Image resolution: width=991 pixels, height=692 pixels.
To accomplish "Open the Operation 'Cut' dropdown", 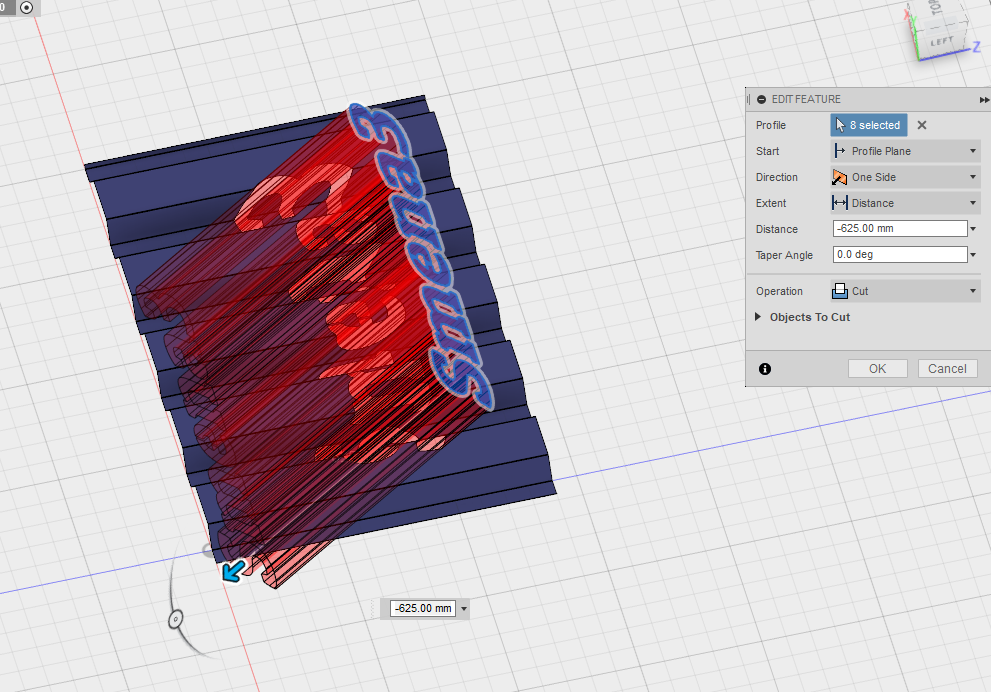I will click(905, 291).
